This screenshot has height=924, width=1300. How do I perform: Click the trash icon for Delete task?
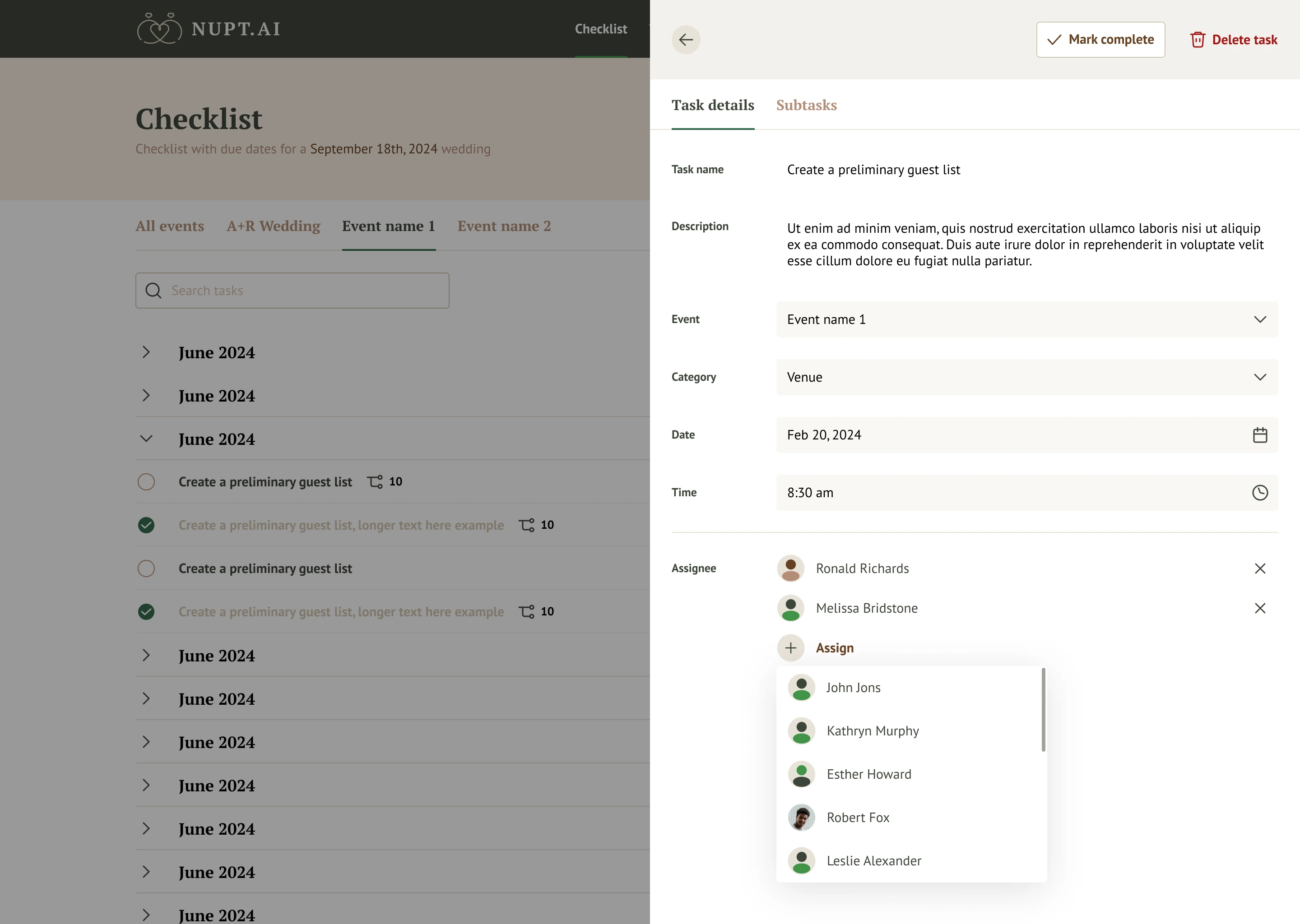1198,40
